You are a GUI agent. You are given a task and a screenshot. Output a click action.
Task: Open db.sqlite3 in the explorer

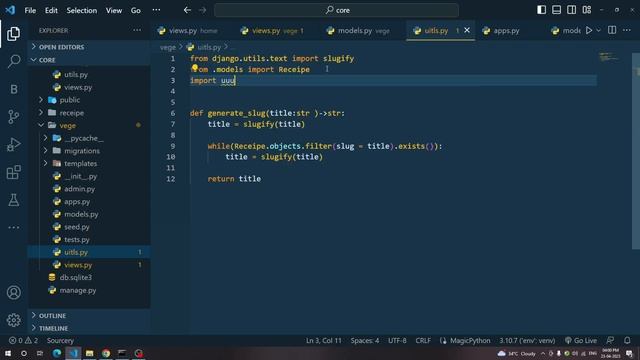[x=89, y=278]
